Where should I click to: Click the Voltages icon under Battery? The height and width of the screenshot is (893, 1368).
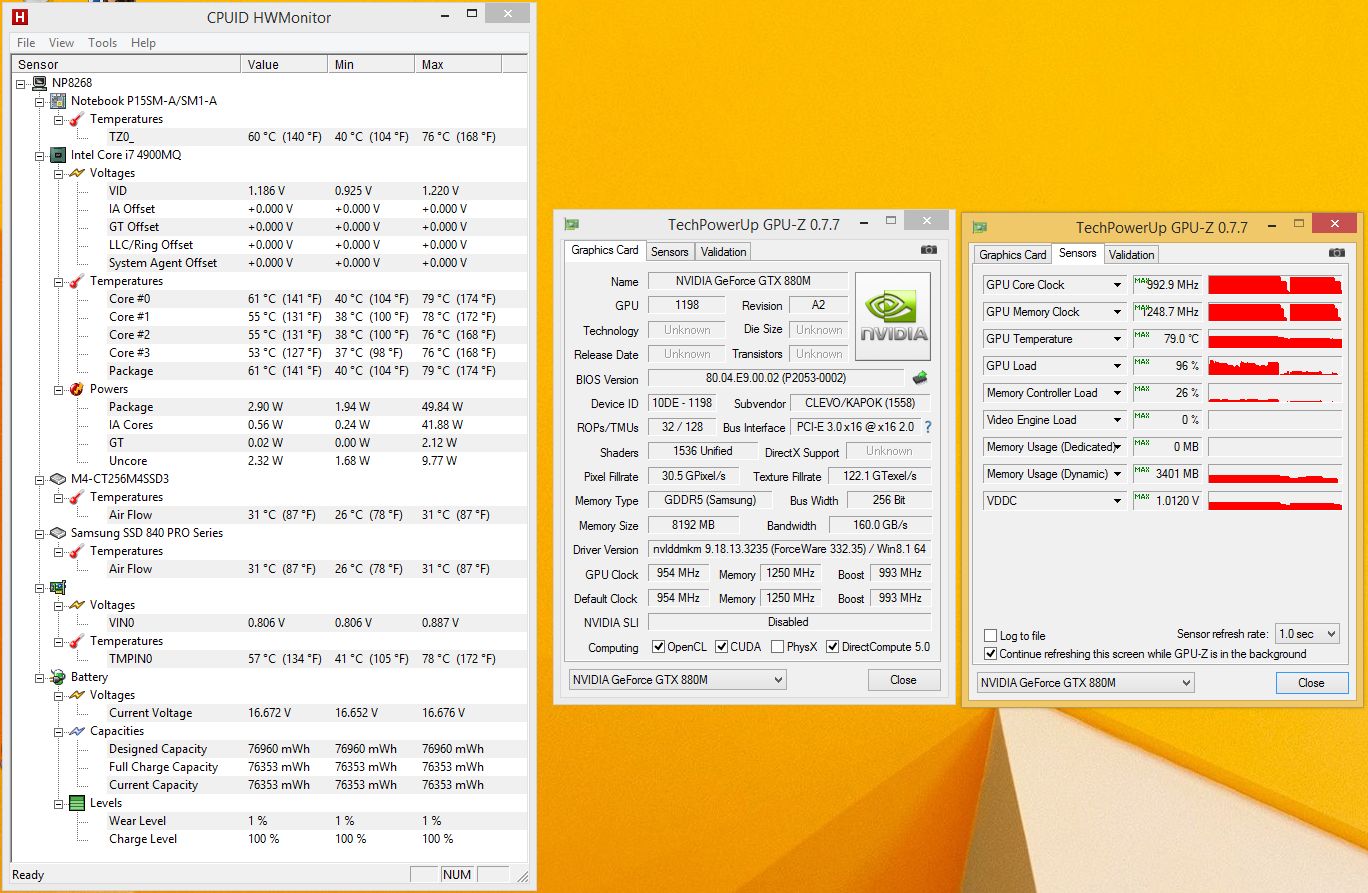pyautogui.click(x=77, y=695)
